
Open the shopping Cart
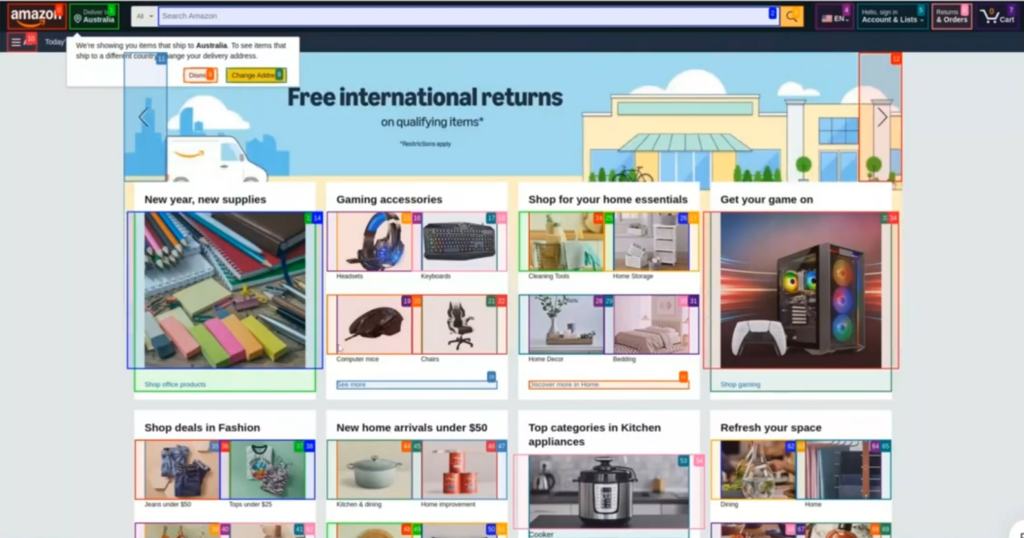pos(998,17)
